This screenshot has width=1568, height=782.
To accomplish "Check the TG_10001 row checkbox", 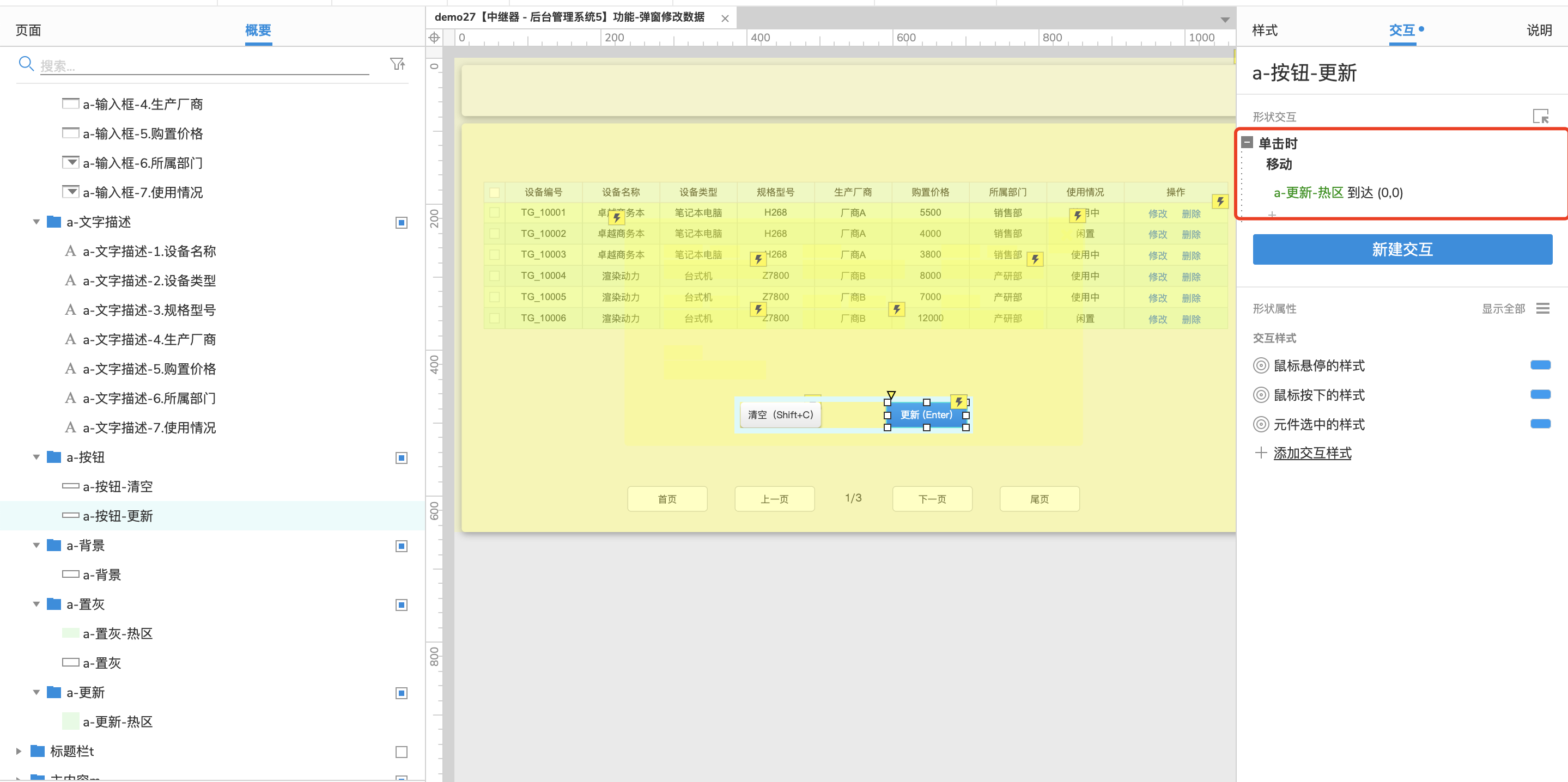I will (x=494, y=213).
